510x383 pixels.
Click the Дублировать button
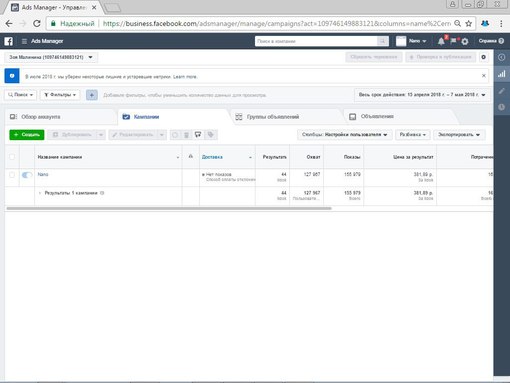pos(72,135)
